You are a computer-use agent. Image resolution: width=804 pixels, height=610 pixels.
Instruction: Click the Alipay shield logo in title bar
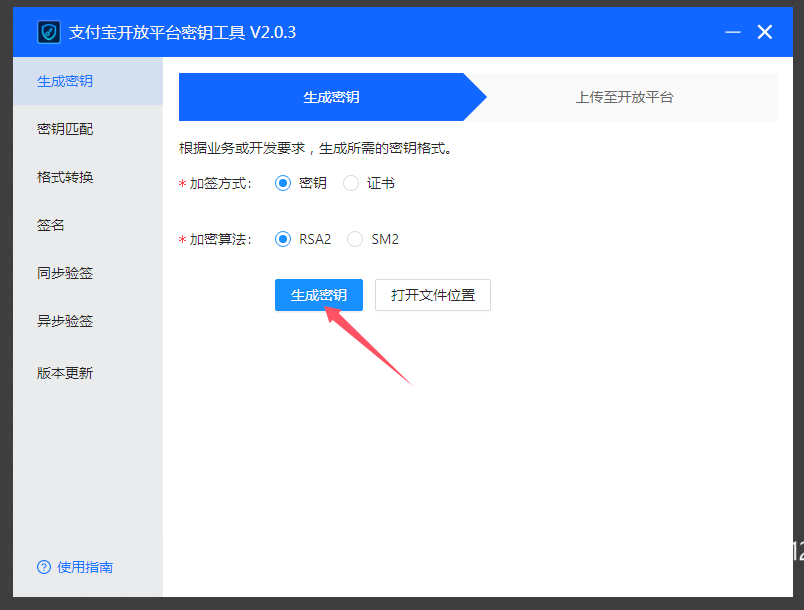pos(49,32)
